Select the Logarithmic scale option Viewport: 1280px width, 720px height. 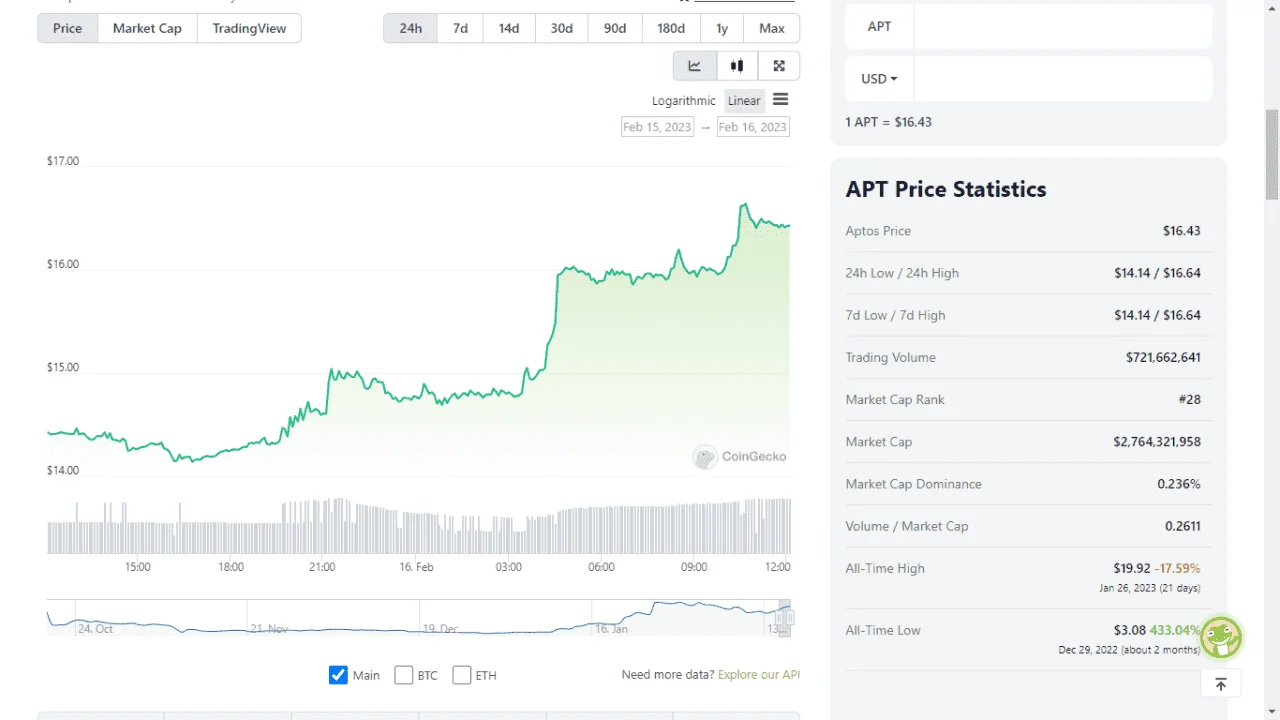click(x=684, y=101)
